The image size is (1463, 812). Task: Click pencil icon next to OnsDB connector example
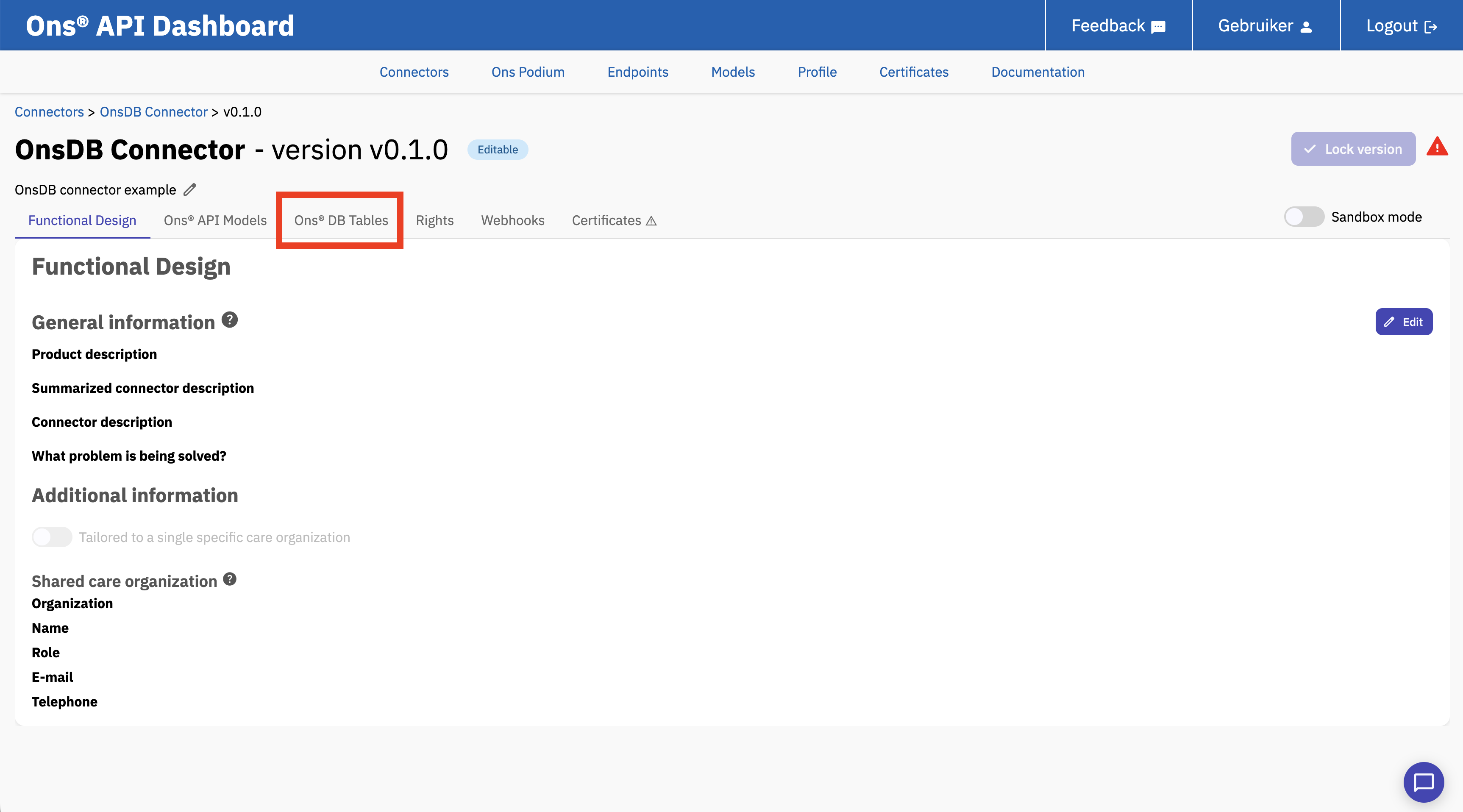point(190,190)
